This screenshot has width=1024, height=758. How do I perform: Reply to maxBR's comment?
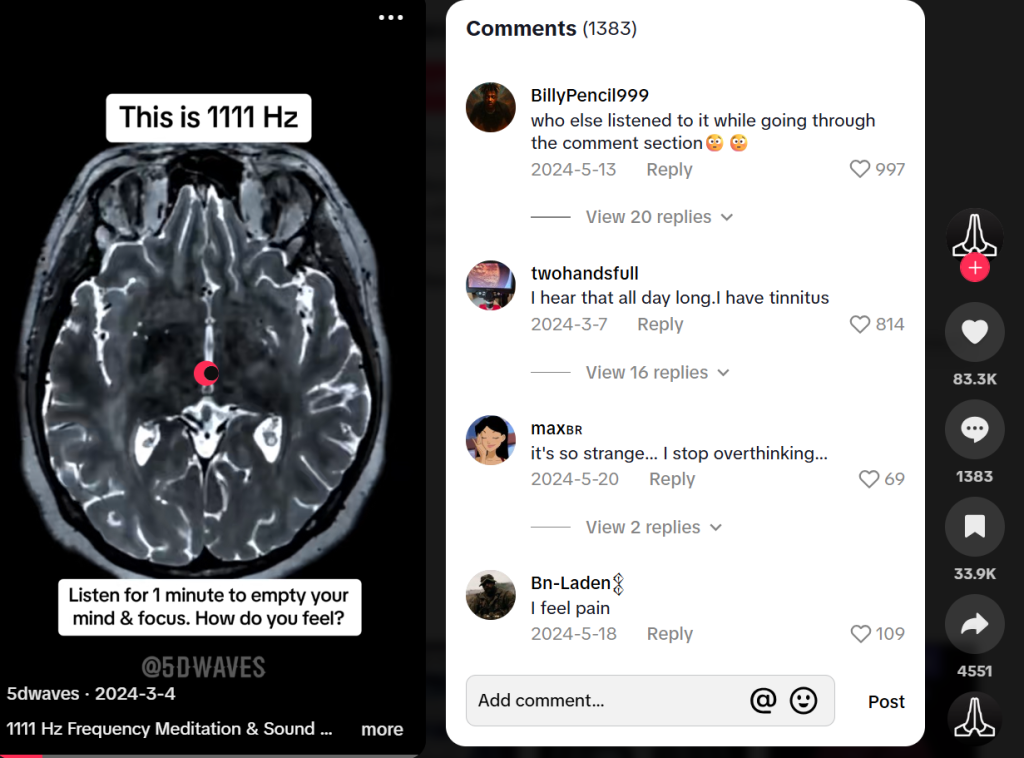tap(672, 479)
